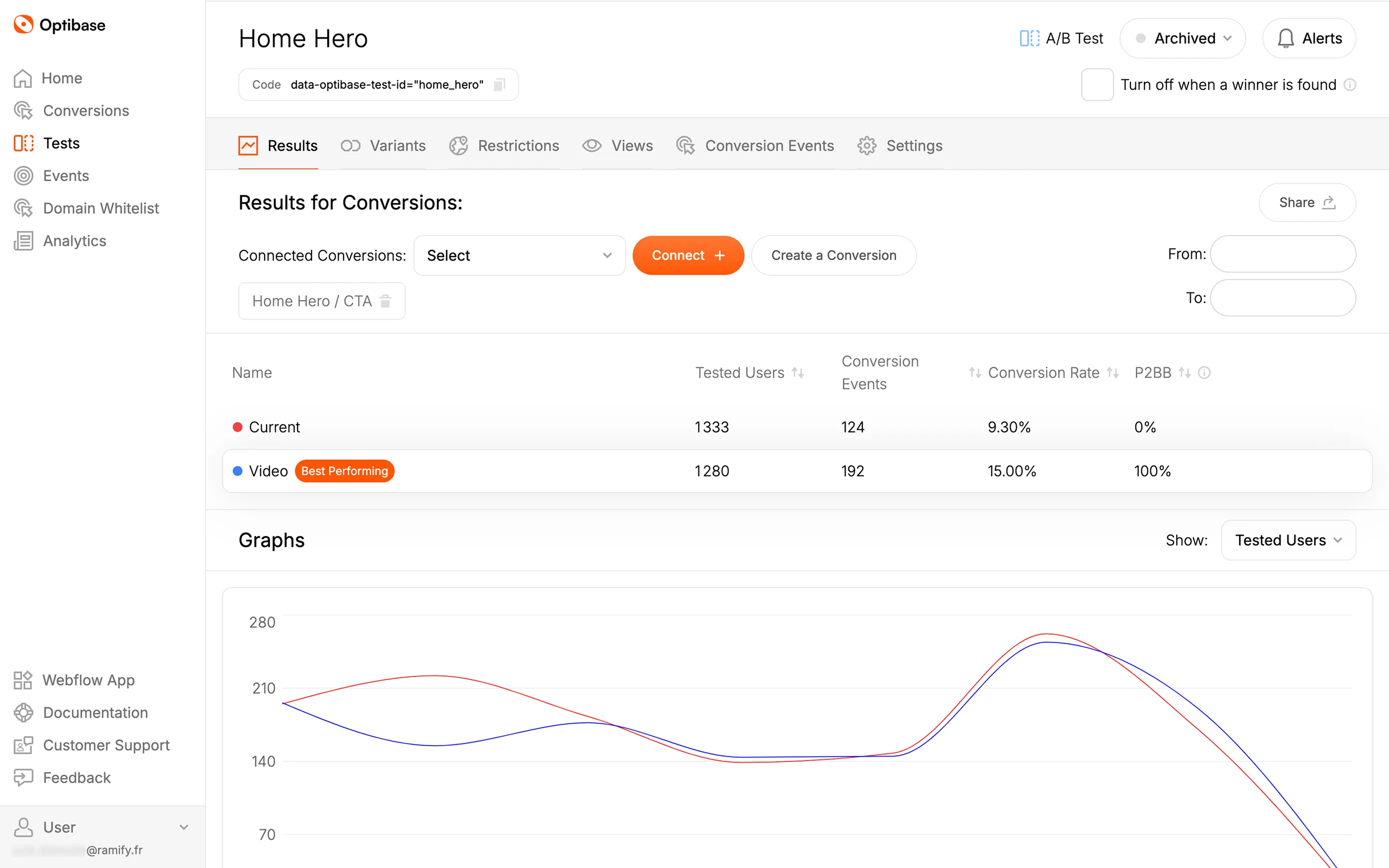Enable turn off when winner found checkbox
This screenshot has width=1389, height=868.
[x=1097, y=85]
